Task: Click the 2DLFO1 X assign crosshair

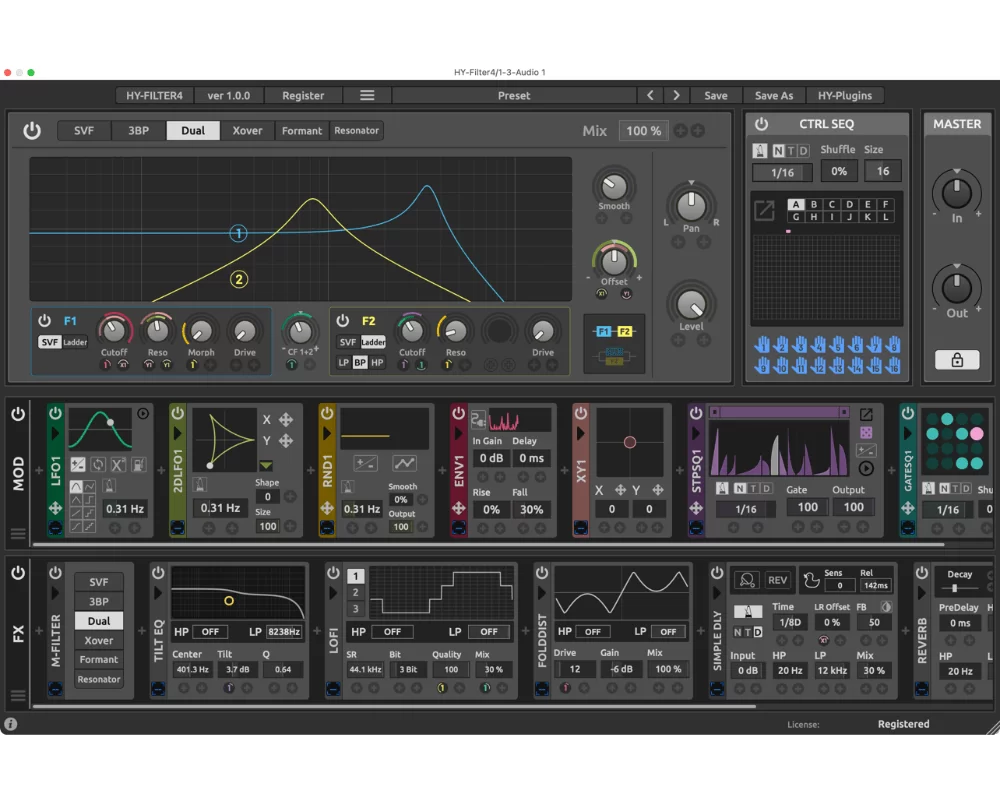Action: [286, 419]
